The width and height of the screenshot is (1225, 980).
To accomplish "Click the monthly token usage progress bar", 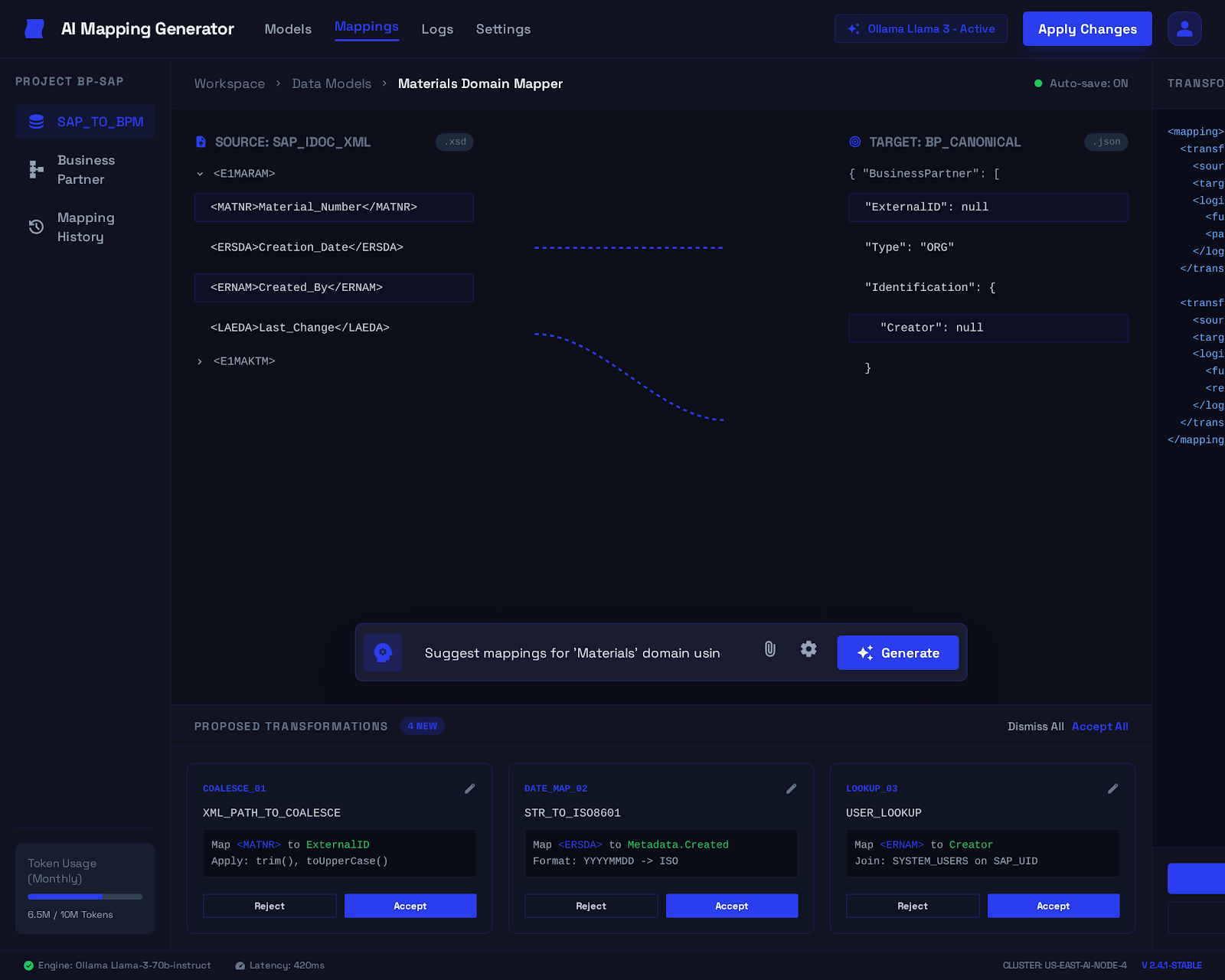I will pos(85,897).
